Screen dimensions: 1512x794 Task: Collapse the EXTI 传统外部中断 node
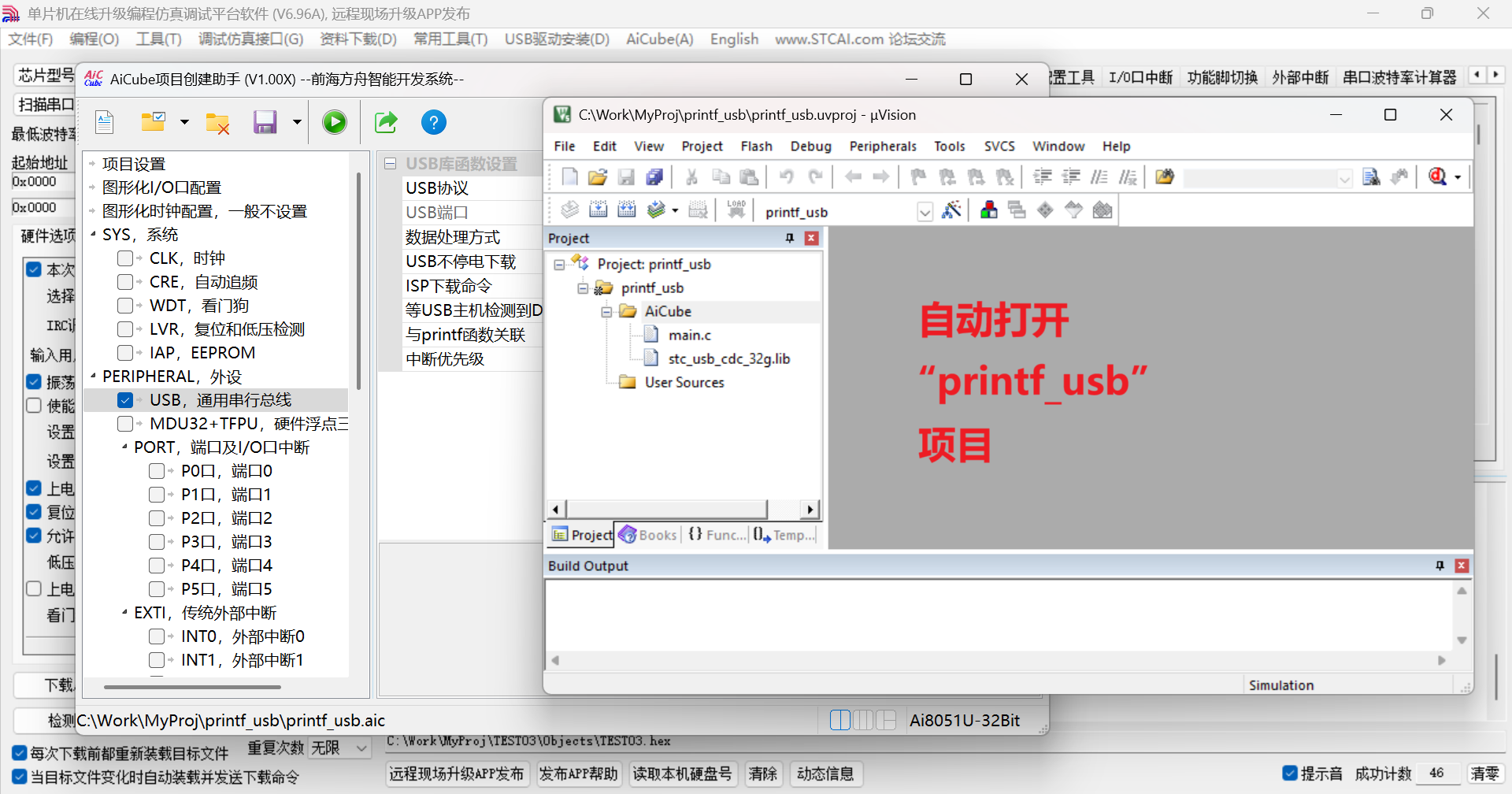(124, 612)
